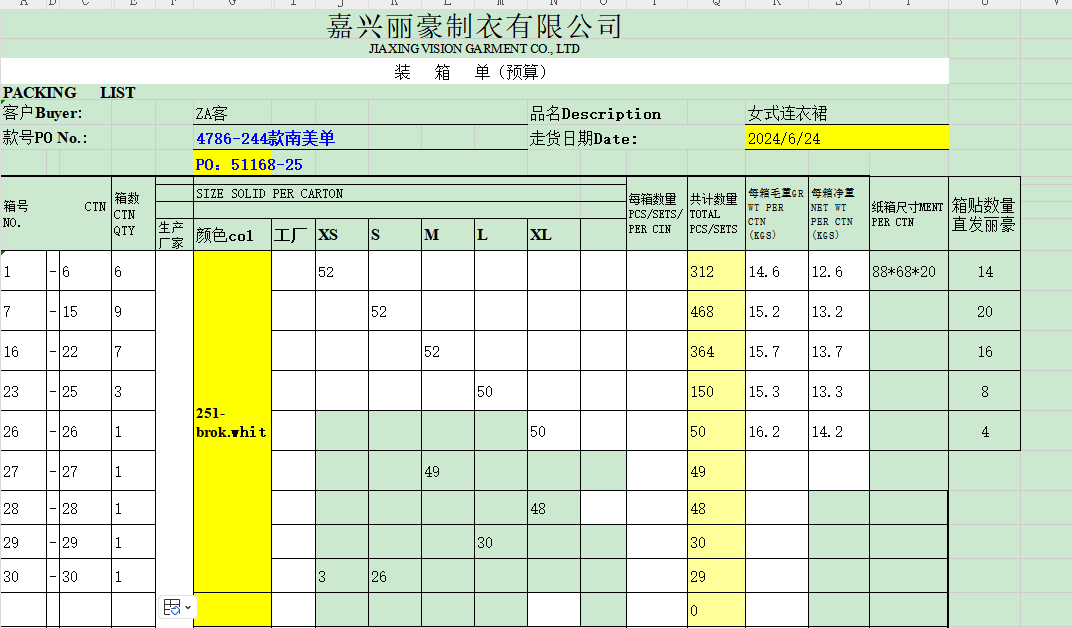Select the 251-brok.whit color cell
The width and height of the screenshot is (1072, 628).
(231, 422)
